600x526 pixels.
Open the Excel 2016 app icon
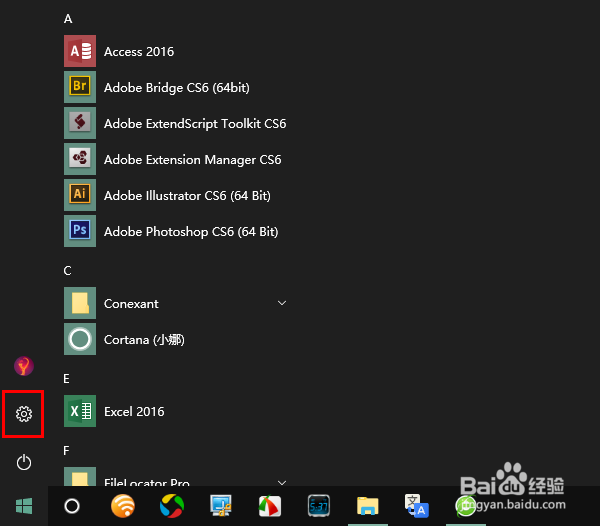(80, 411)
